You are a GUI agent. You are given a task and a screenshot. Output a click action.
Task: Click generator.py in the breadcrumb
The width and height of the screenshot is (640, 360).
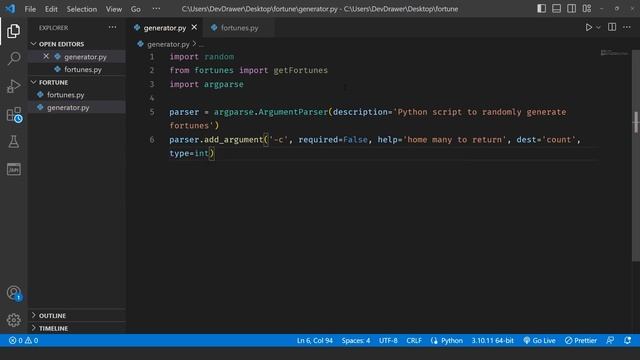point(168,44)
